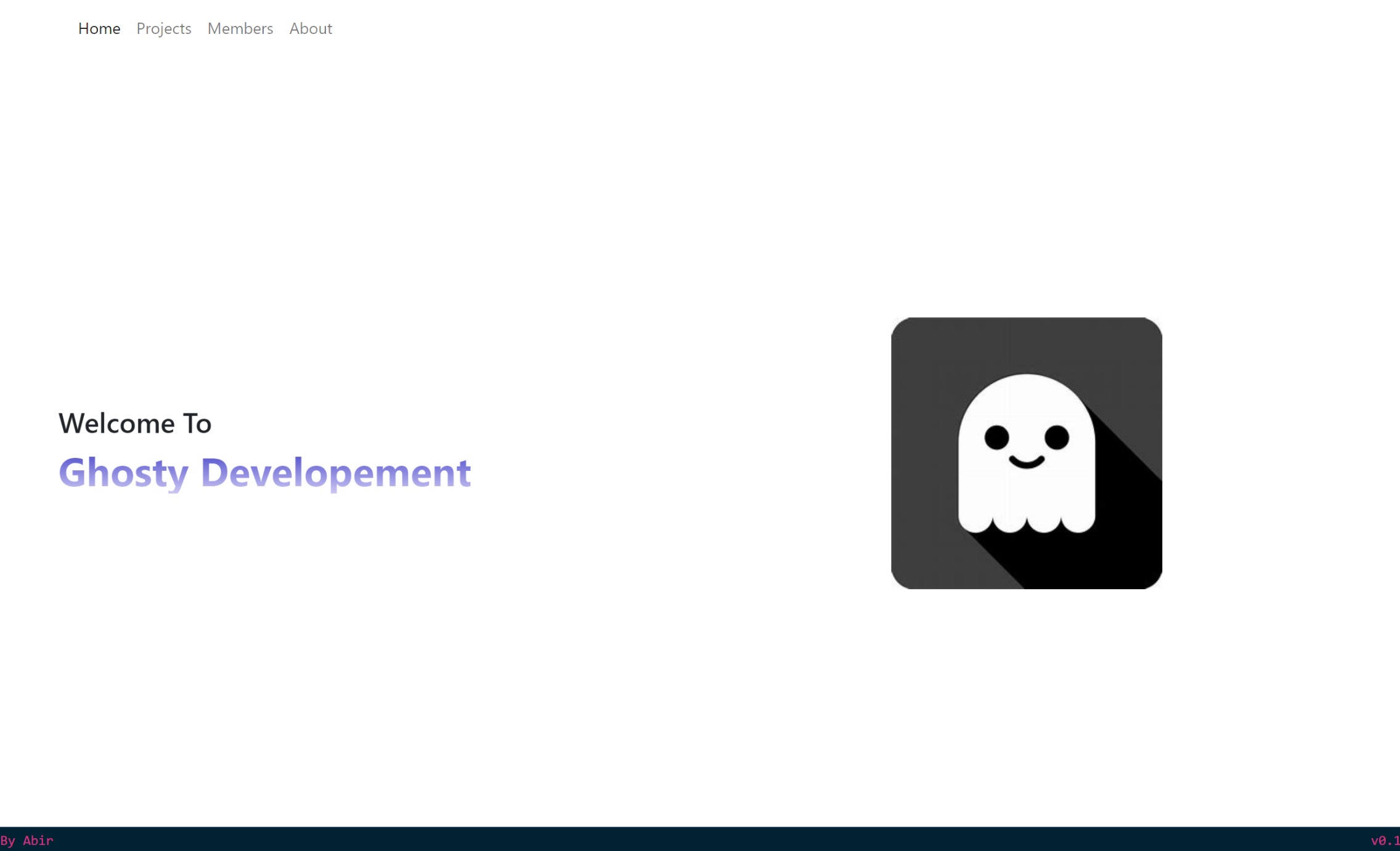Click the 'By Abir' footer text
The image size is (1400, 851).
point(26,841)
